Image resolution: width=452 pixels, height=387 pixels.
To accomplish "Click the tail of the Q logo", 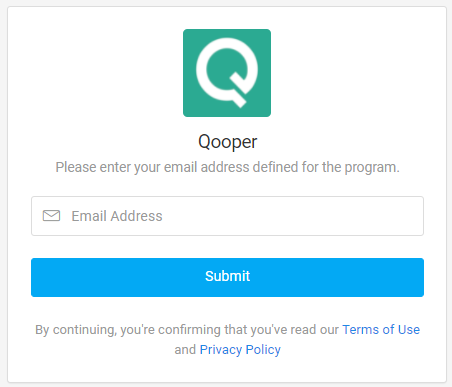I will [239, 90].
